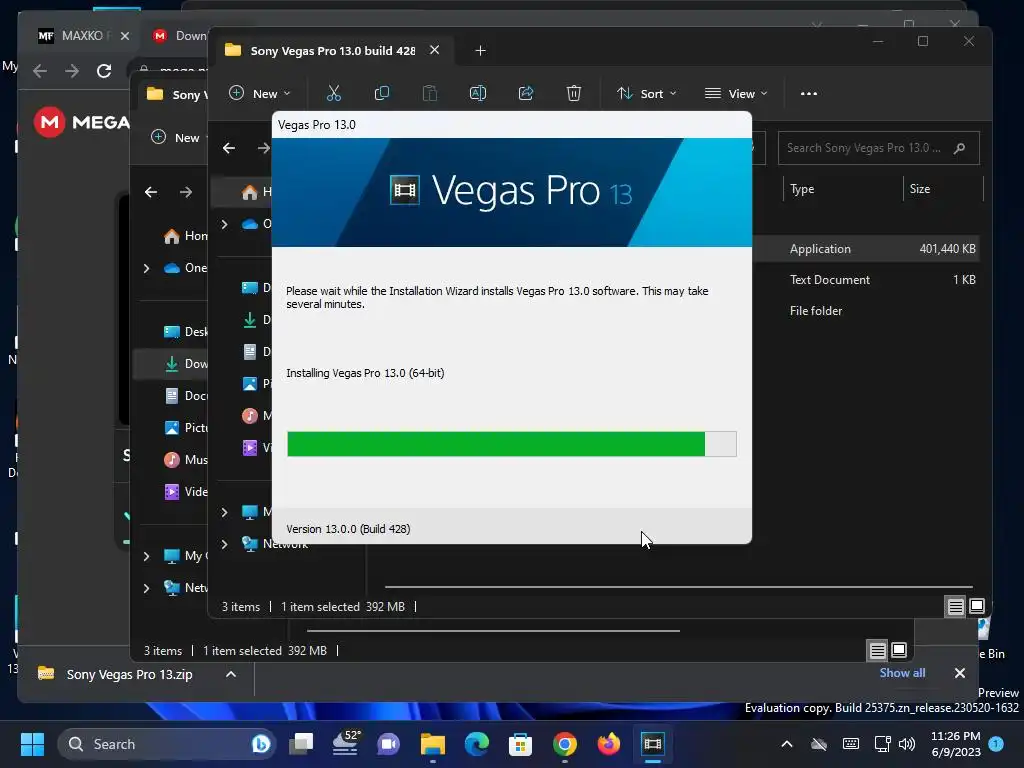
Task: Open the See more three-dots menu
Action: pos(808,93)
